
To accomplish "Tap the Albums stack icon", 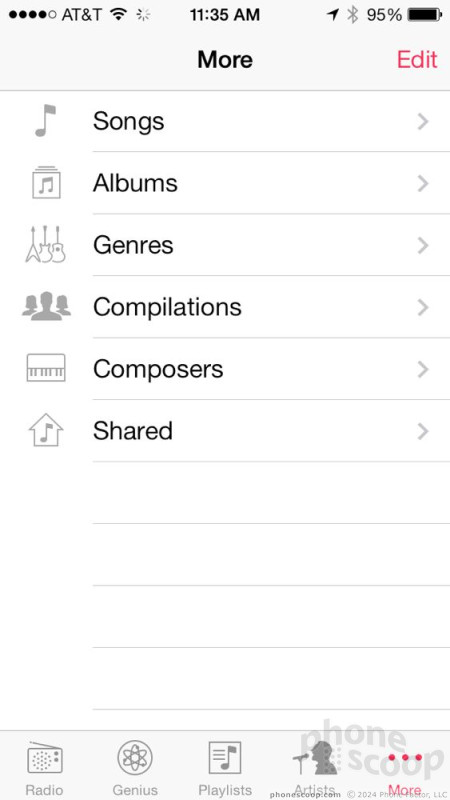I will coord(46,183).
